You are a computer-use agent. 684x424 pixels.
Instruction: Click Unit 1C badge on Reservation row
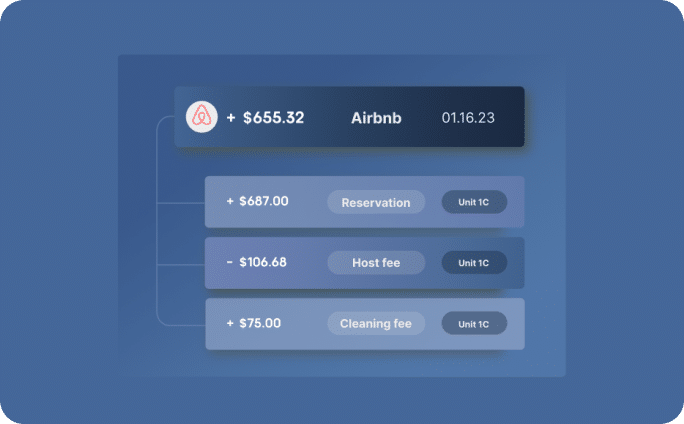pos(474,202)
